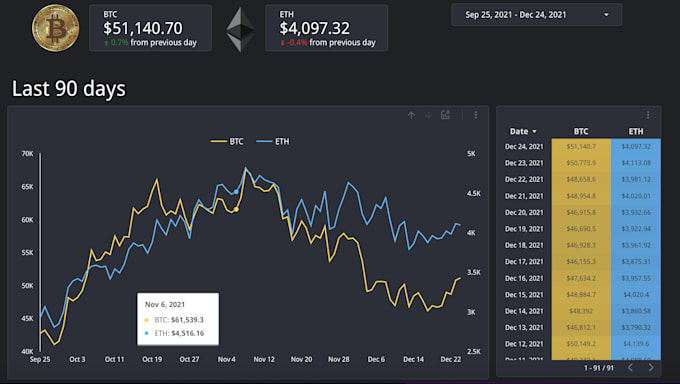Image resolution: width=680 pixels, height=384 pixels.
Task: Click the Last 90 days heading
Action: pyautogui.click(x=69, y=89)
